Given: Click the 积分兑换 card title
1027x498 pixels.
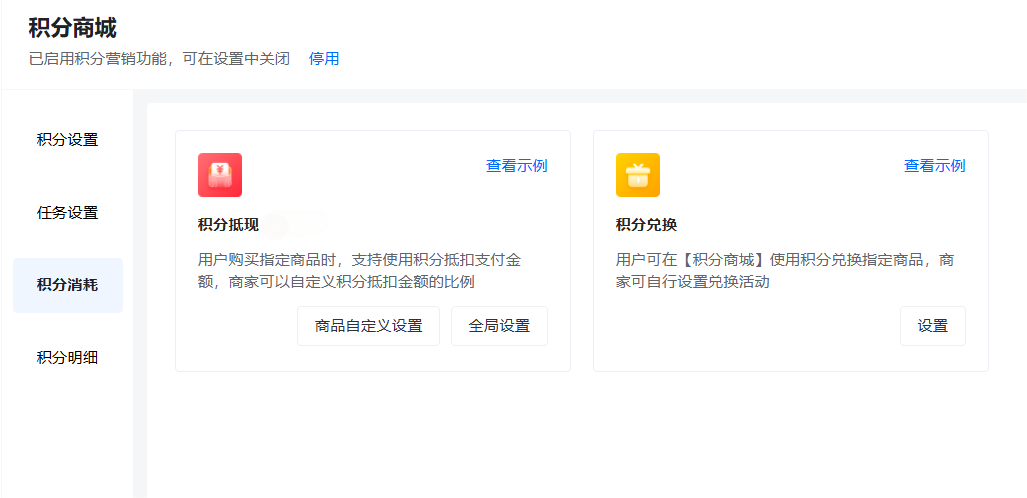Looking at the screenshot, I should pos(646,225).
